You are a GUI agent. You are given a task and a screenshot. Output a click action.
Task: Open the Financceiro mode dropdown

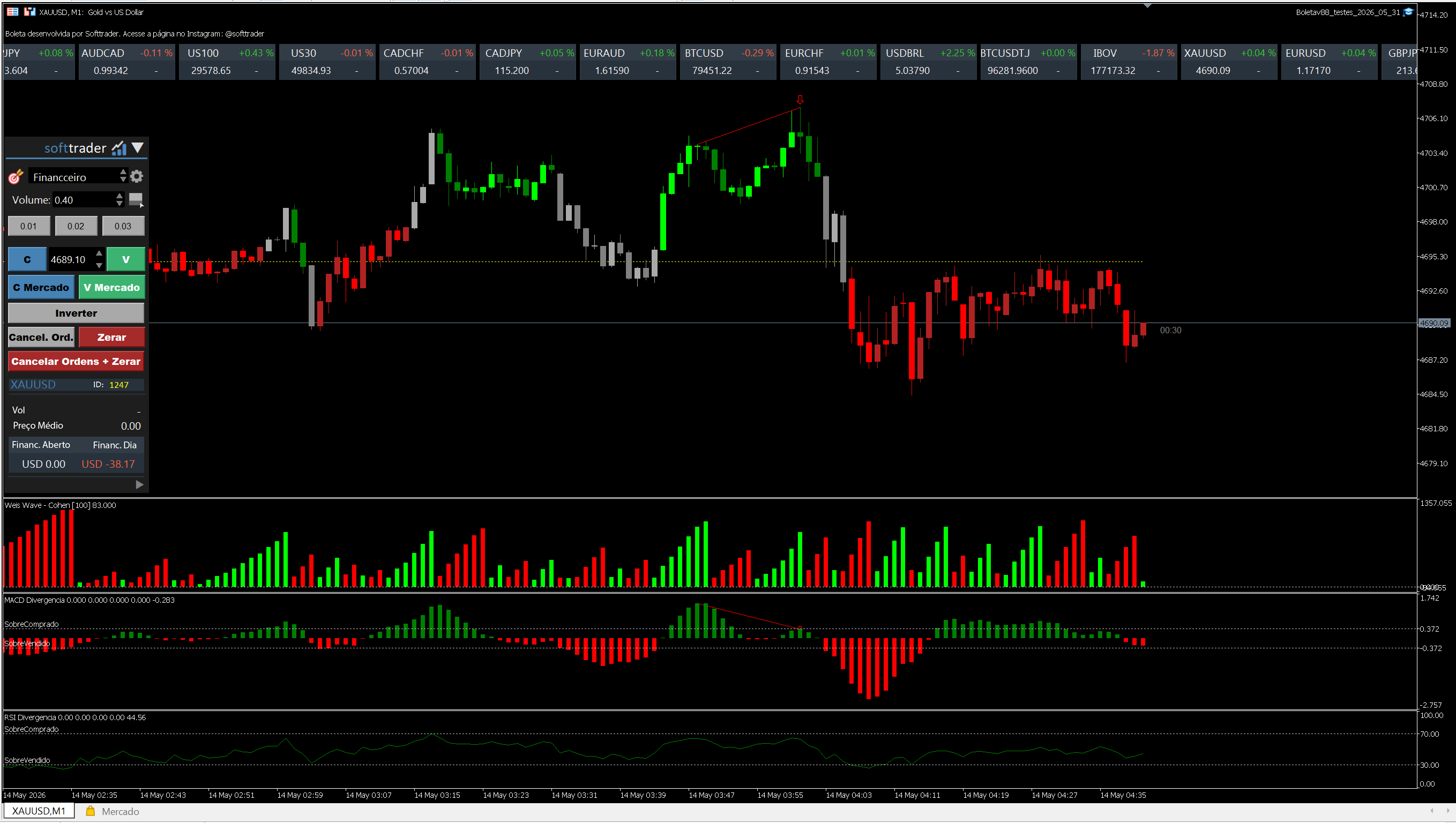point(79,177)
